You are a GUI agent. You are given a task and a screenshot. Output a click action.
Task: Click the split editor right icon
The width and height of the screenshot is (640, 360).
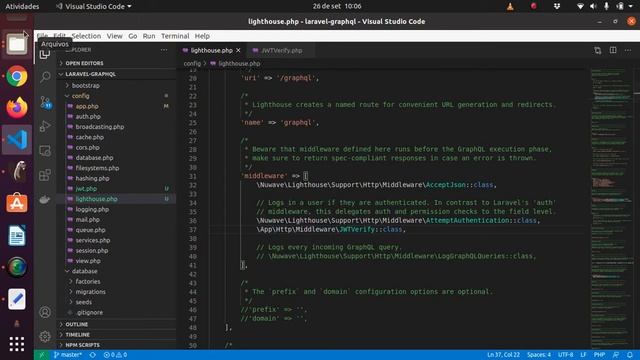613,50
